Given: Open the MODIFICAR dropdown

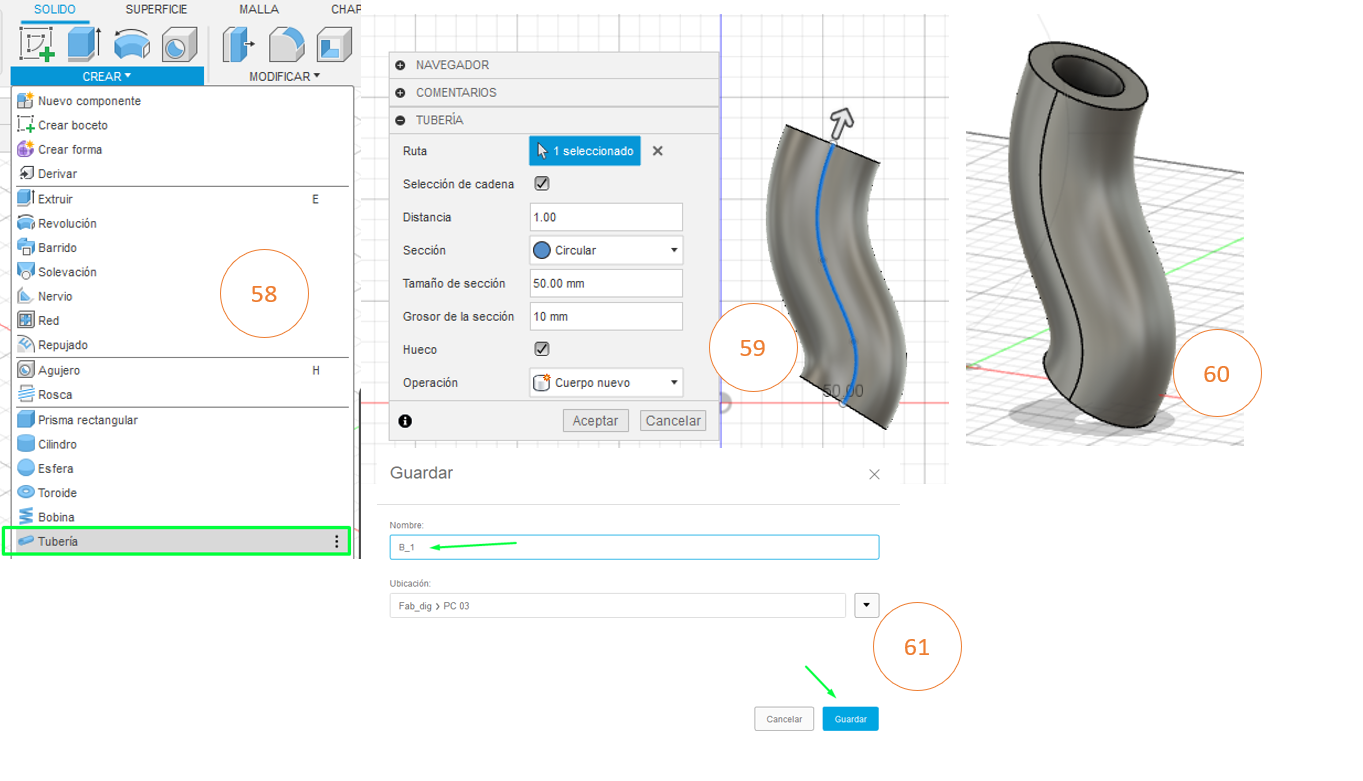Looking at the screenshot, I should coord(285,76).
